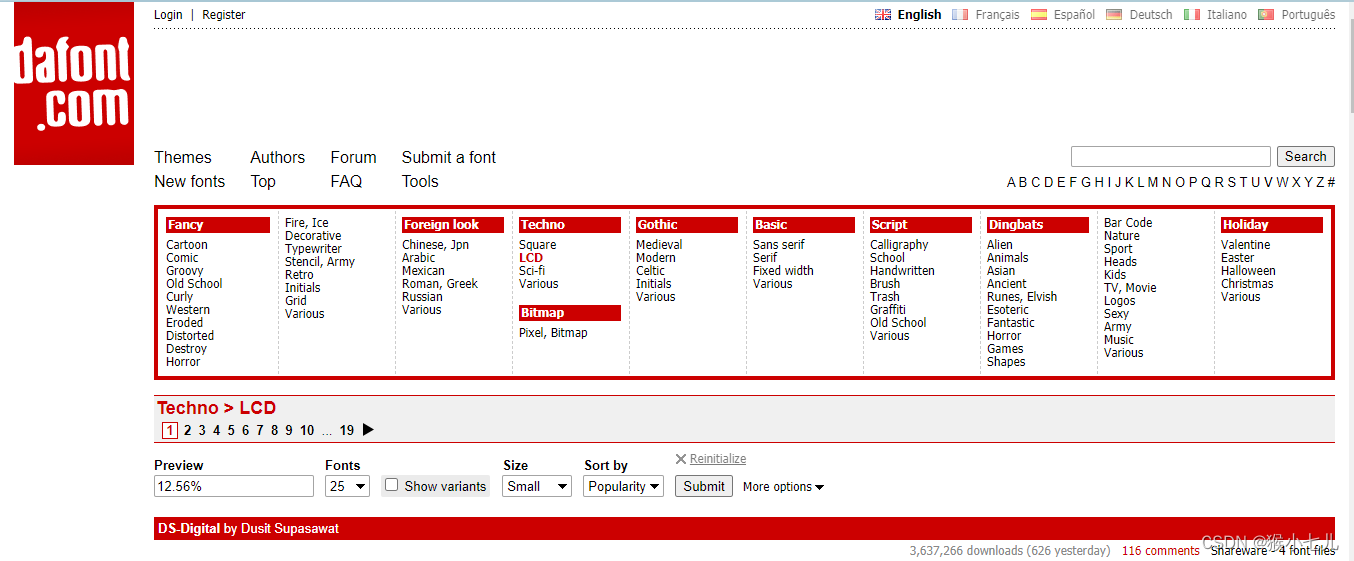
Task: Click the Search button
Action: coord(1306,157)
